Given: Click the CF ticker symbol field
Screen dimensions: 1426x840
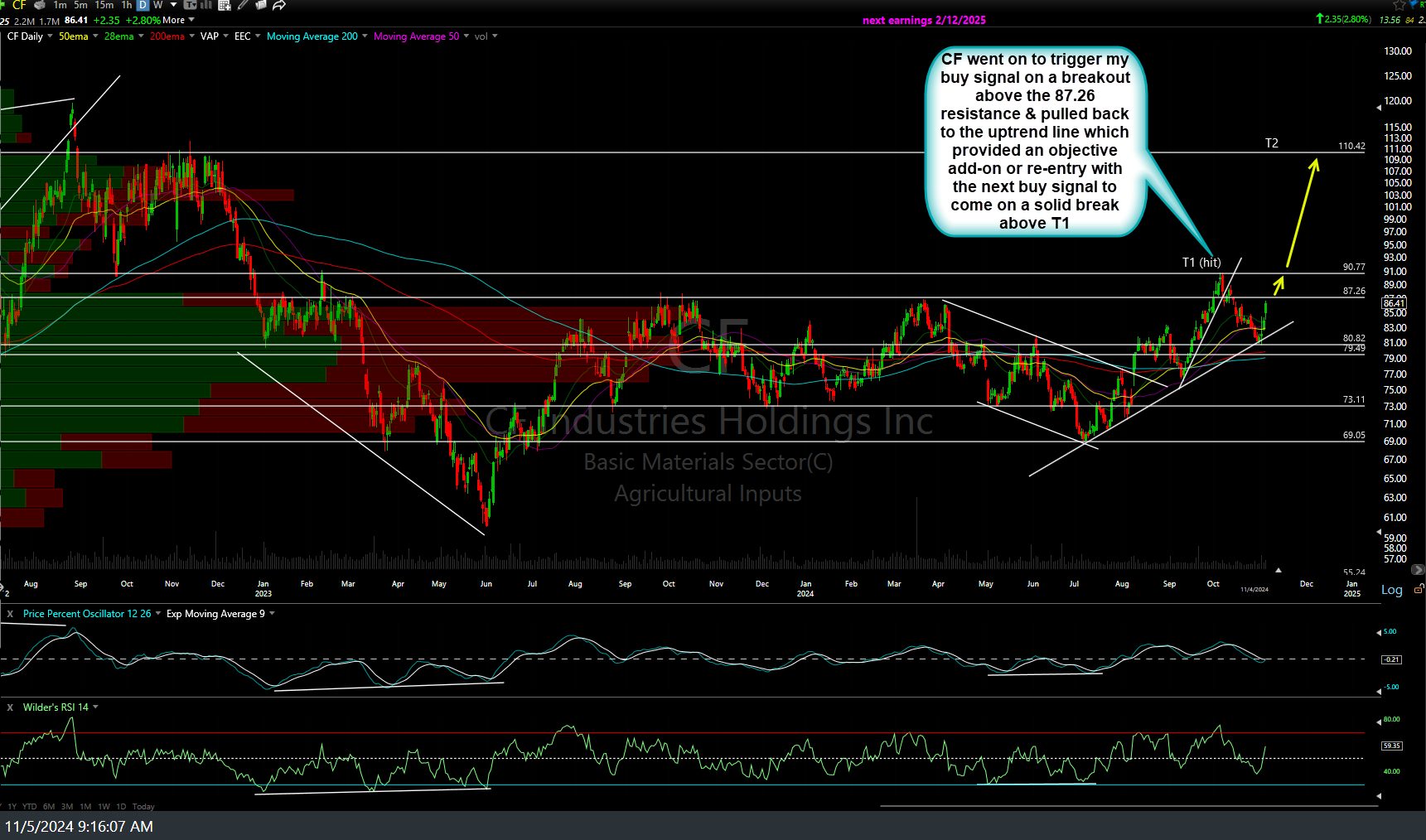Looking at the screenshot, I should coord(19,5).
